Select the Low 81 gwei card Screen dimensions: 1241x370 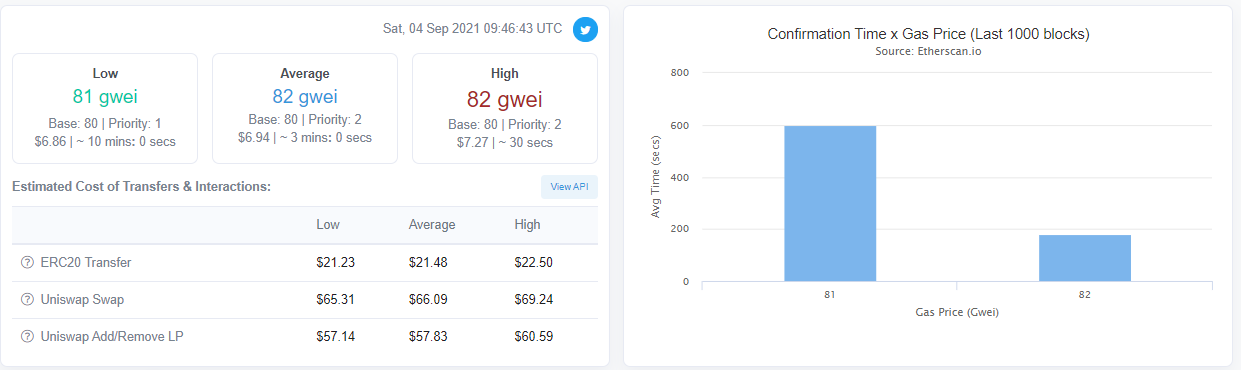click(105, 108)
